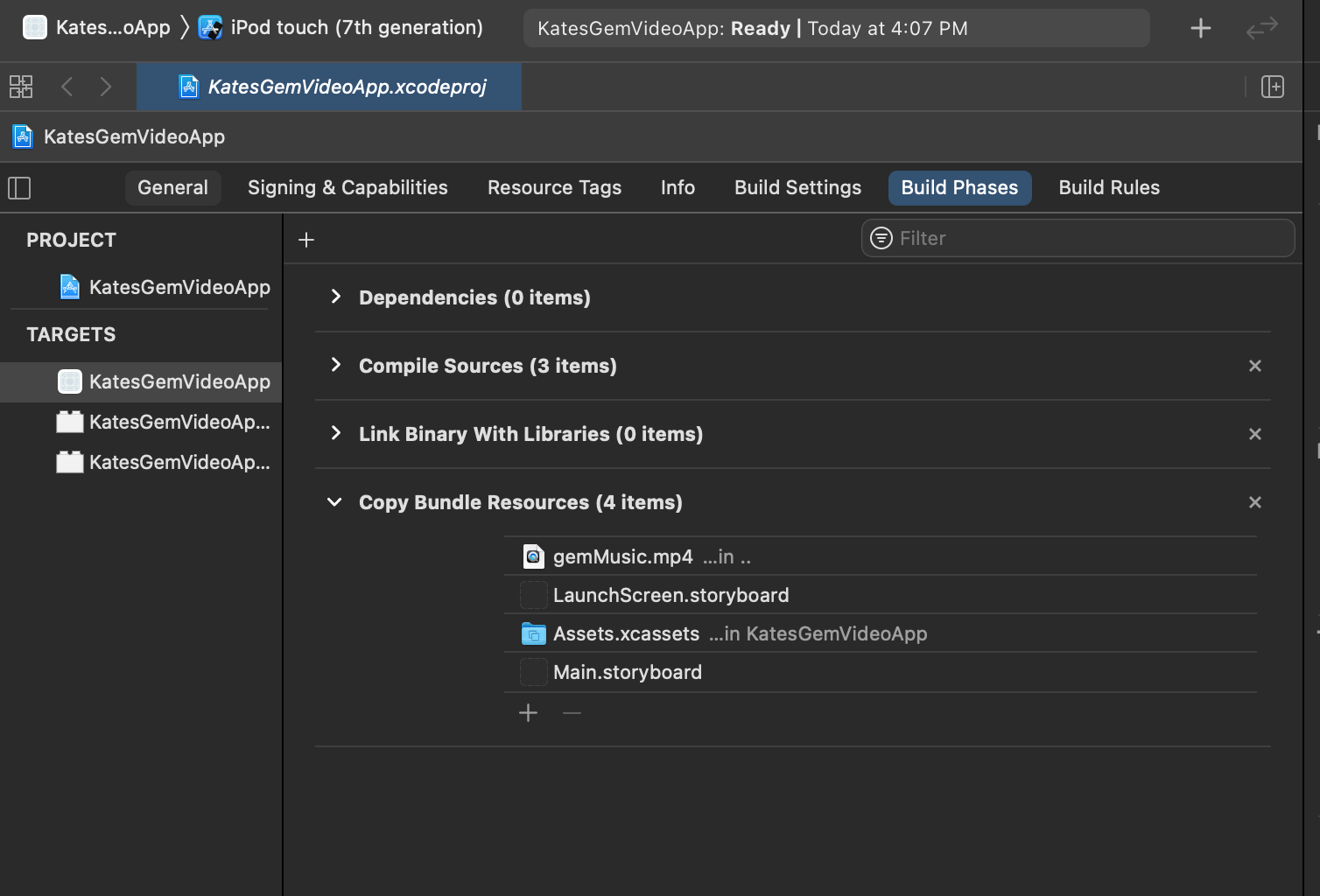This screenshot has height=896, width=1320.
Task: Select the KatesGemVideoApp project in sidebar
Action: coord(179,287)
